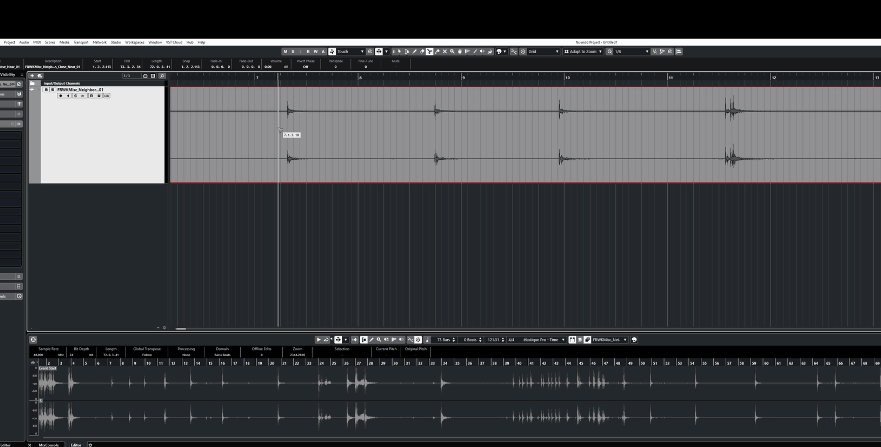Enable record on the FBWKMise_Neigh track

[61, 96]
